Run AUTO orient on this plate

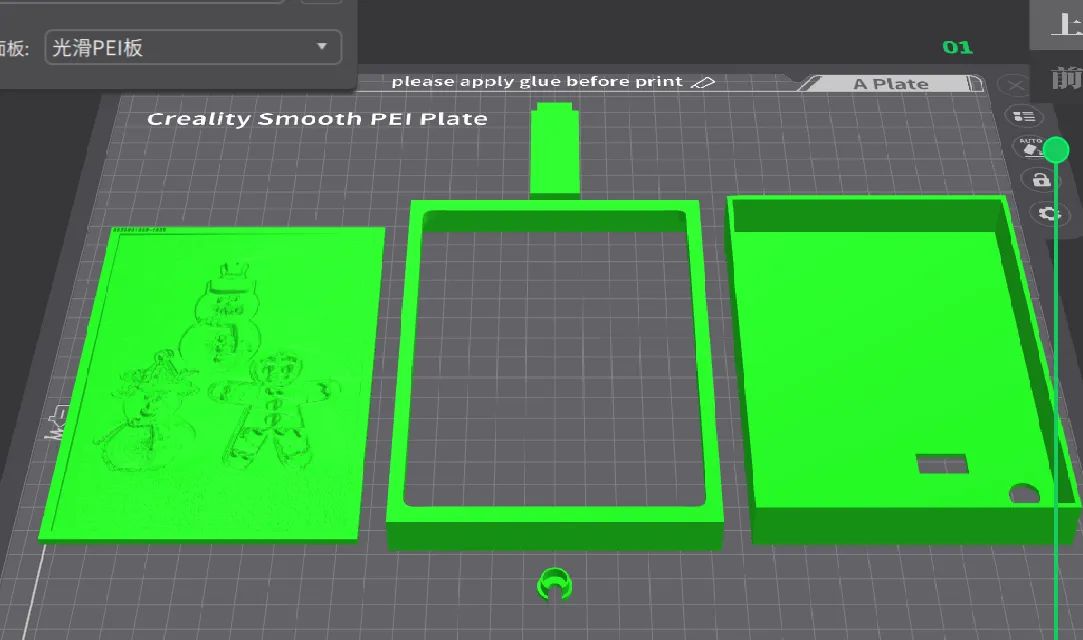[1030, 147]
